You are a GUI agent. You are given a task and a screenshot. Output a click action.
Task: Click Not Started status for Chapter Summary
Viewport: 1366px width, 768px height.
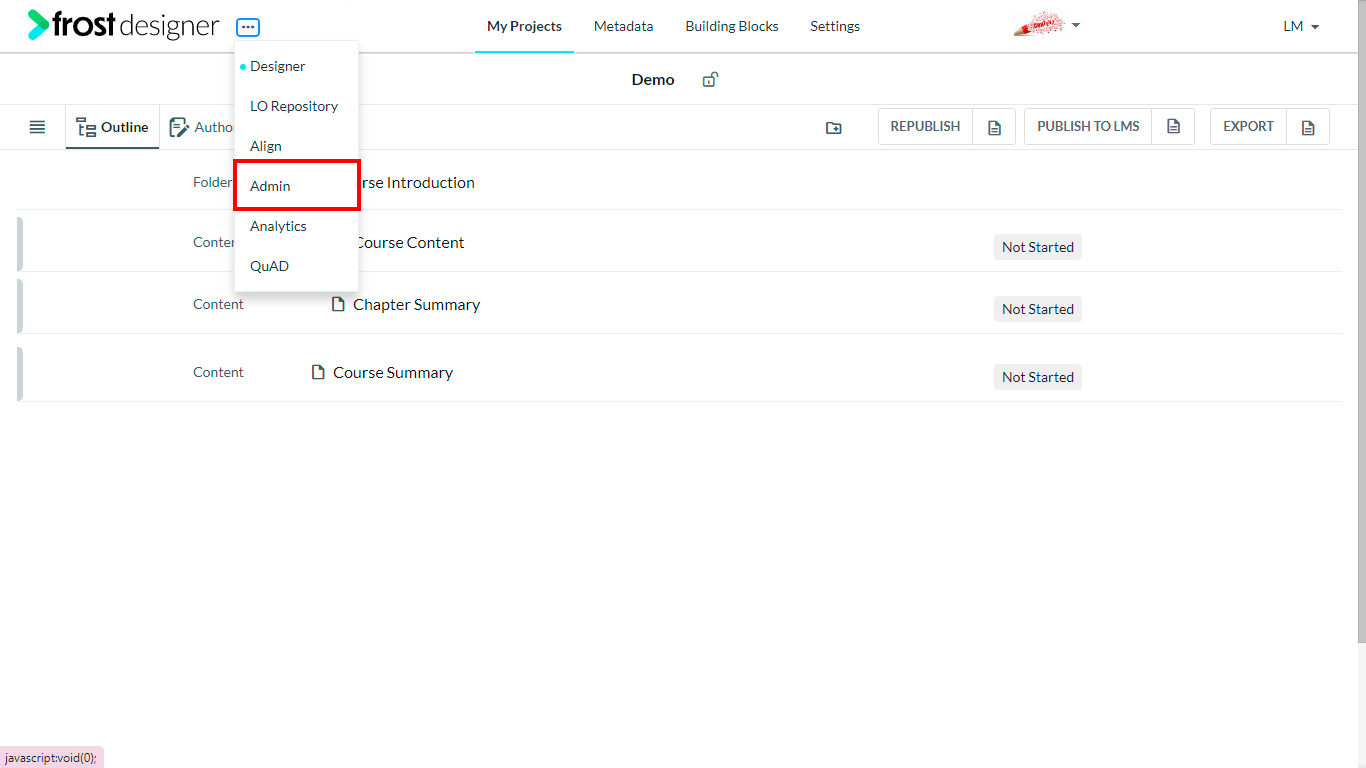(1038, 309)
